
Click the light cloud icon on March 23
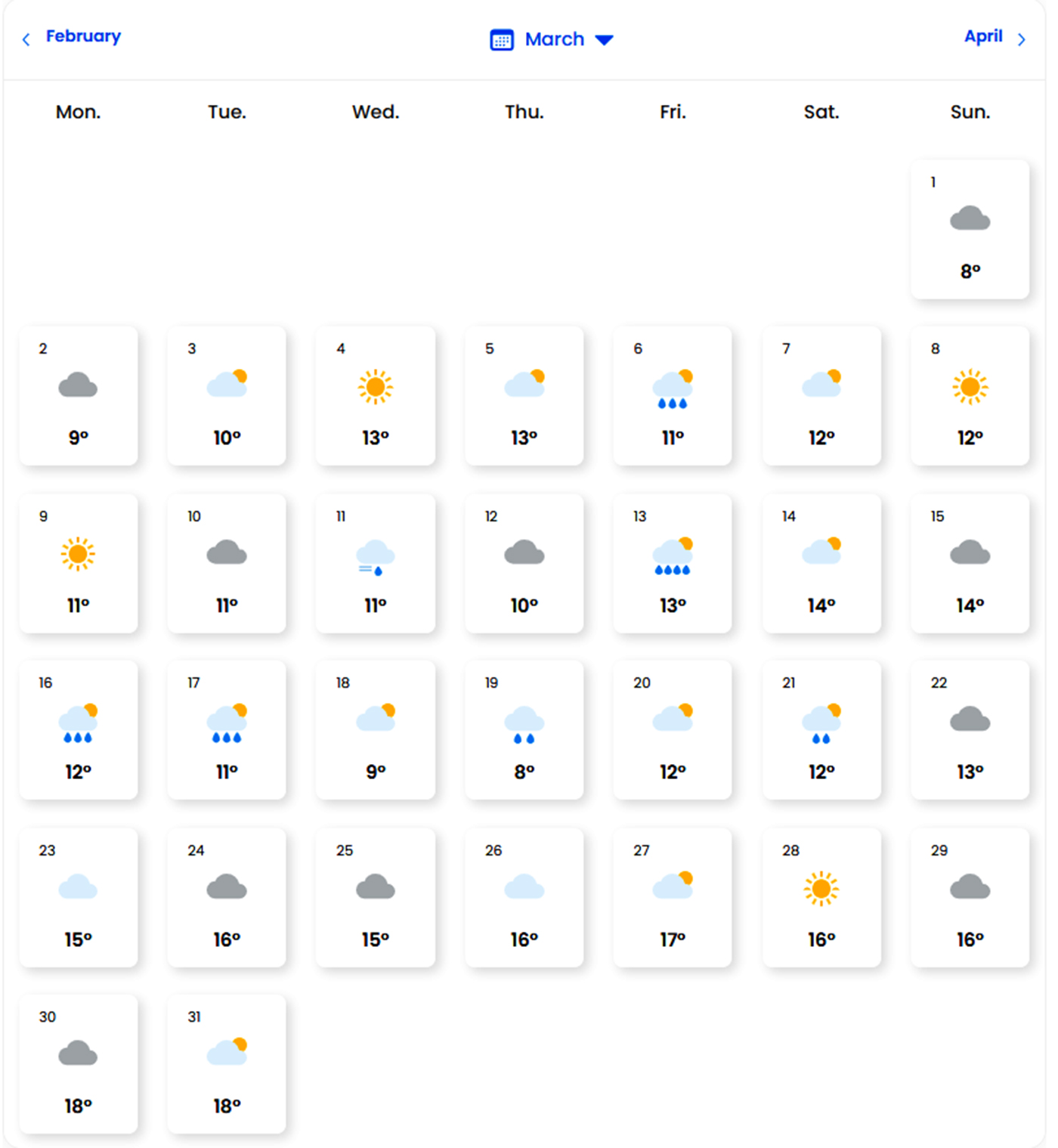78,887
